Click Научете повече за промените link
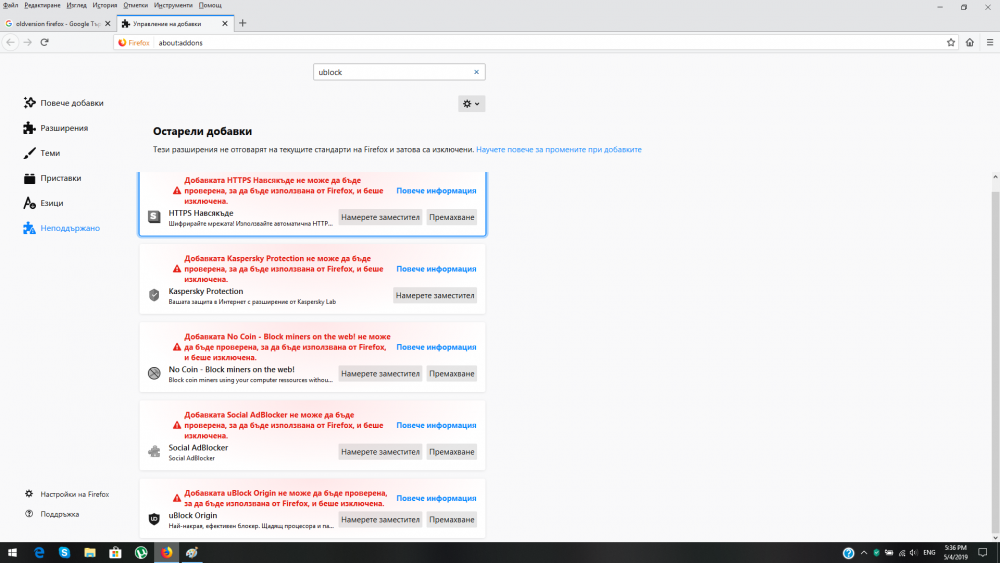The image size is (1000, 563). click(x=559, y=149)
